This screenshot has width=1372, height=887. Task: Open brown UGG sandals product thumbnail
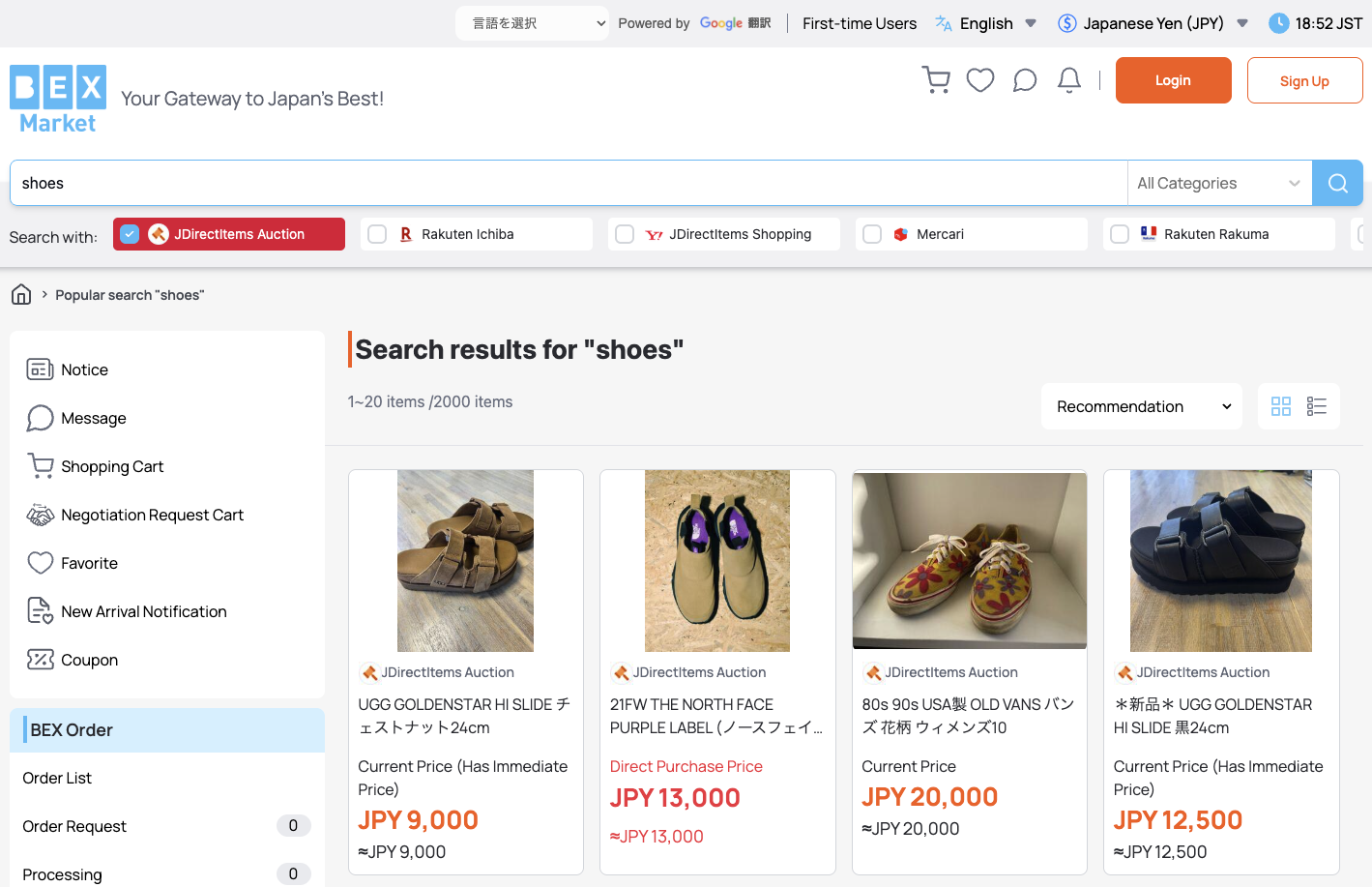coord(465,561)
